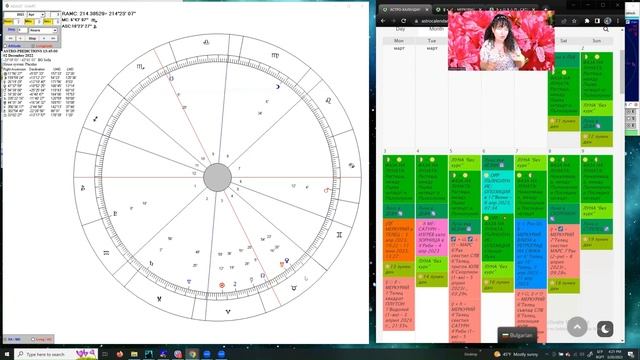Click the browser reload icon

pyautogui.click(x=403, y=21)
